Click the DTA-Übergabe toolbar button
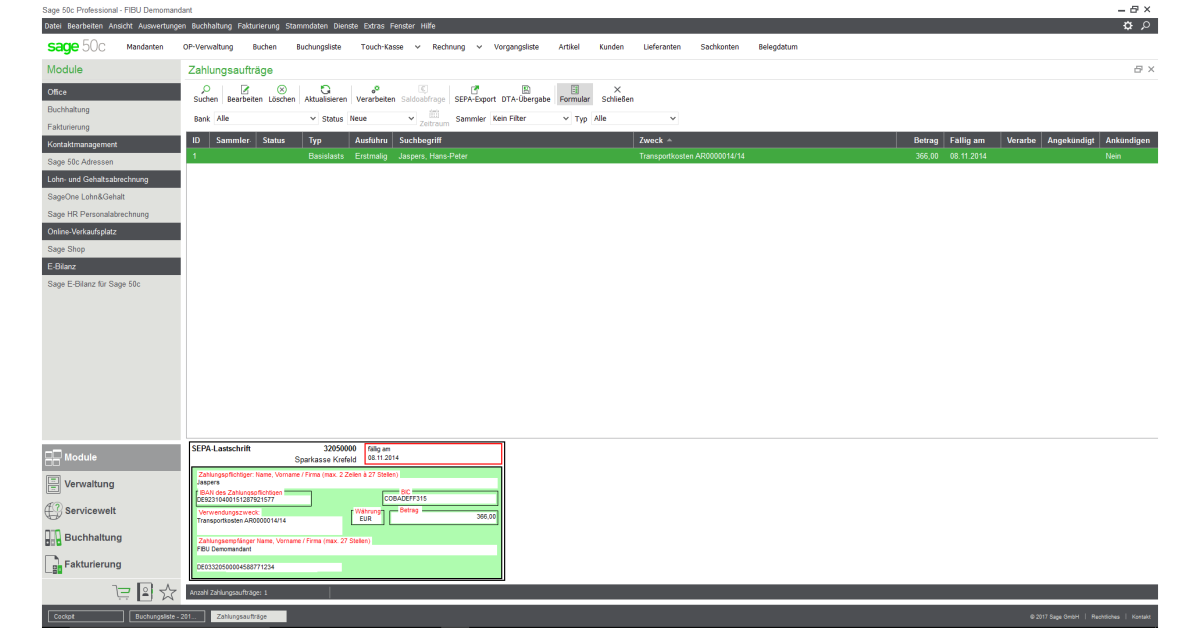This screenshot has height=628, width=1200. pyautogui.click(x=526, y=94)
